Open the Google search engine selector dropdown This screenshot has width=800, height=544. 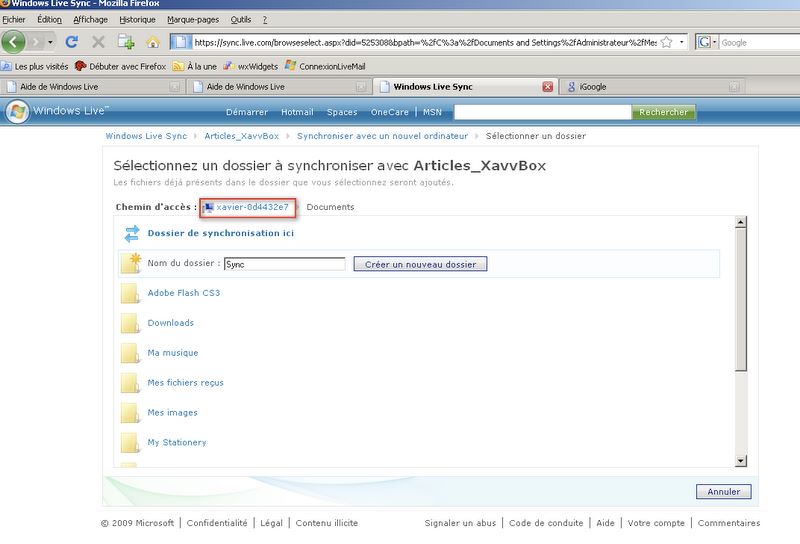[707, 42]
